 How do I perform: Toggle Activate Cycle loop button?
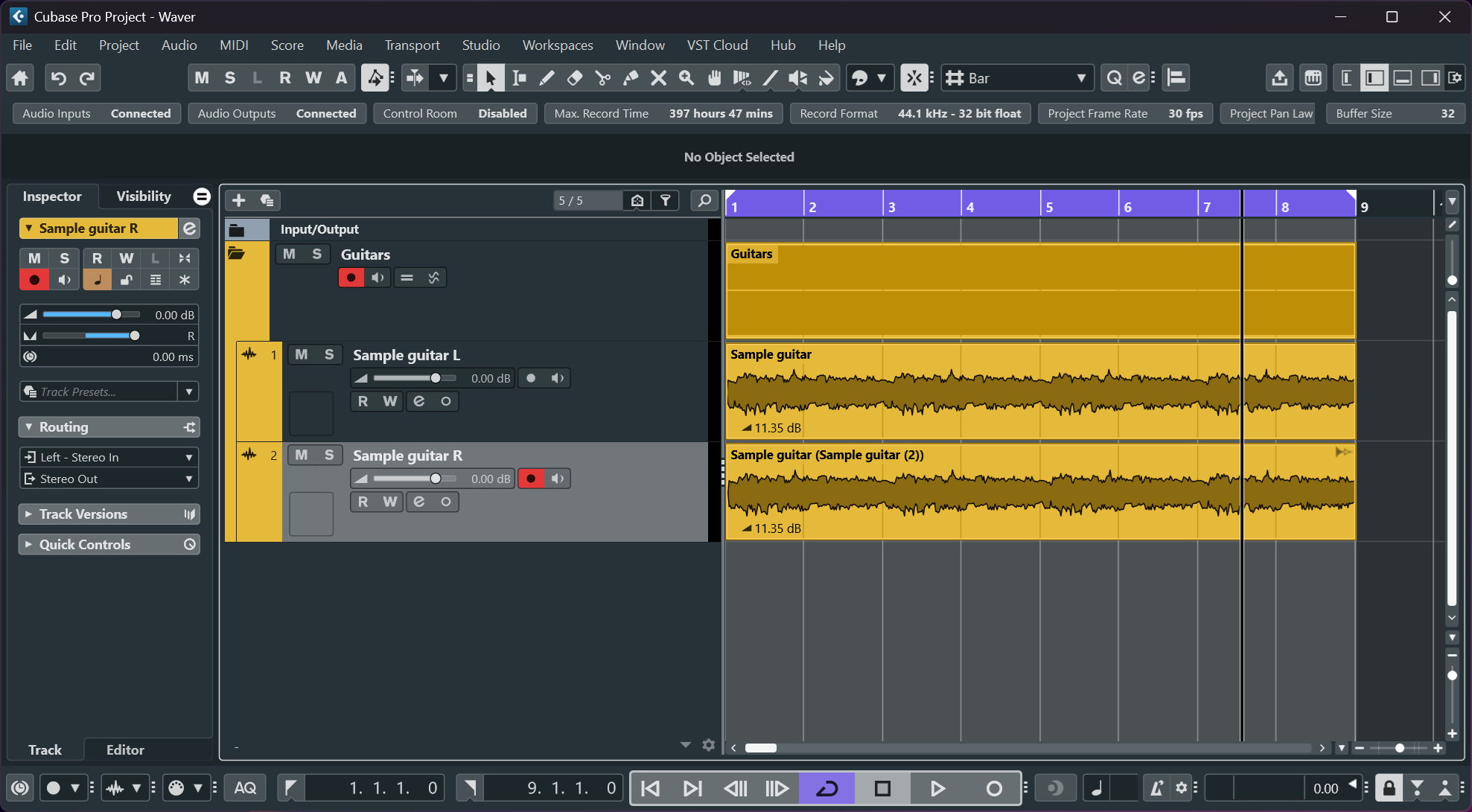827,788
